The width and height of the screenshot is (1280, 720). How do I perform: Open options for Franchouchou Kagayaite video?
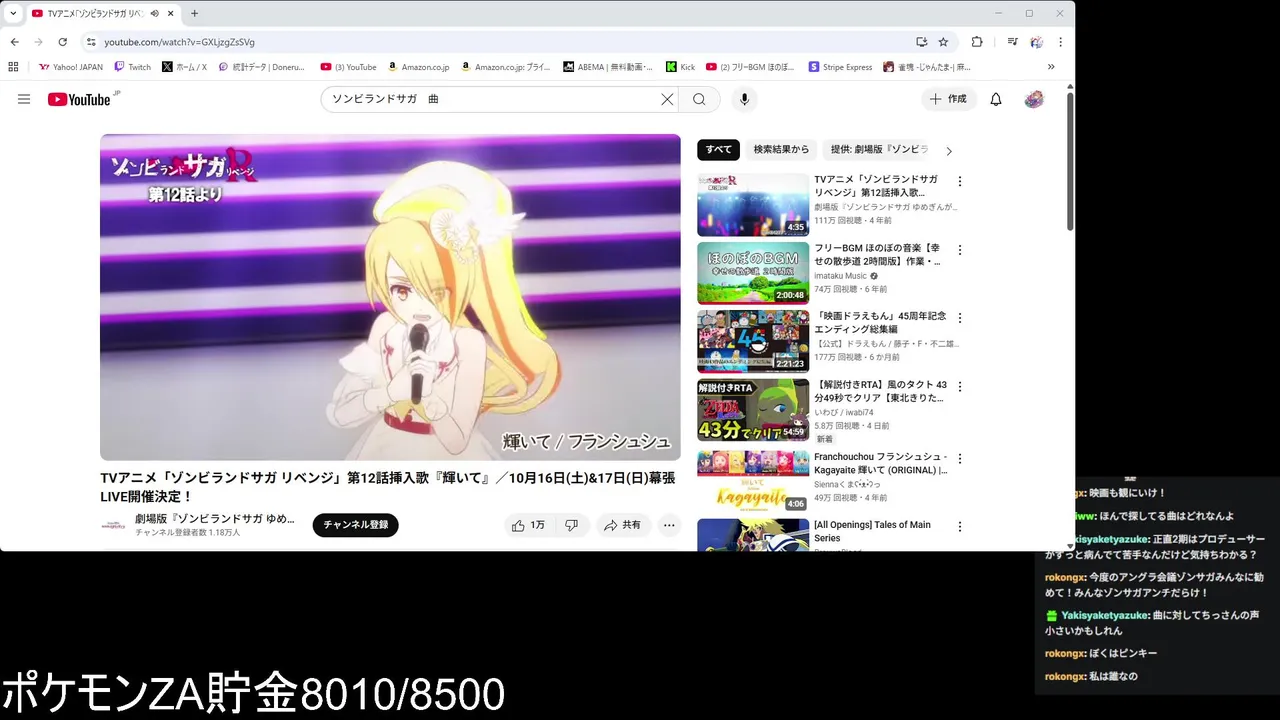pos(960,459)
